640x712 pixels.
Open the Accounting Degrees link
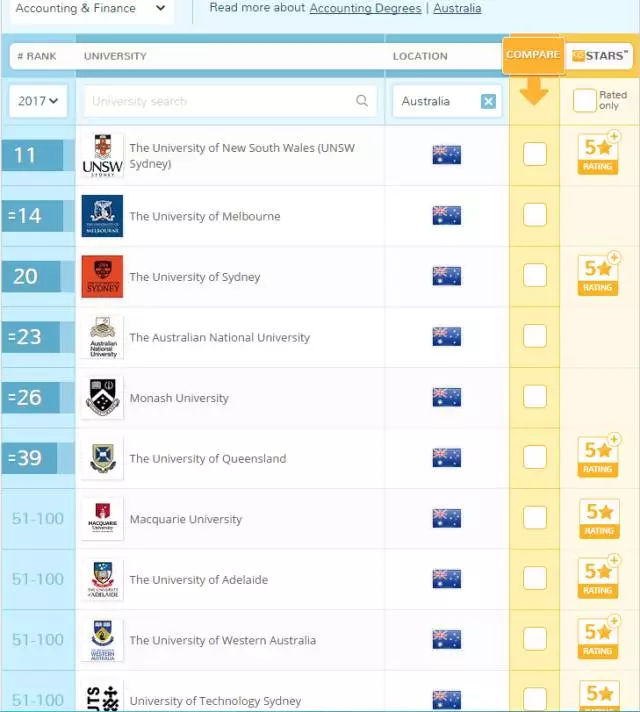pos(366,8)
